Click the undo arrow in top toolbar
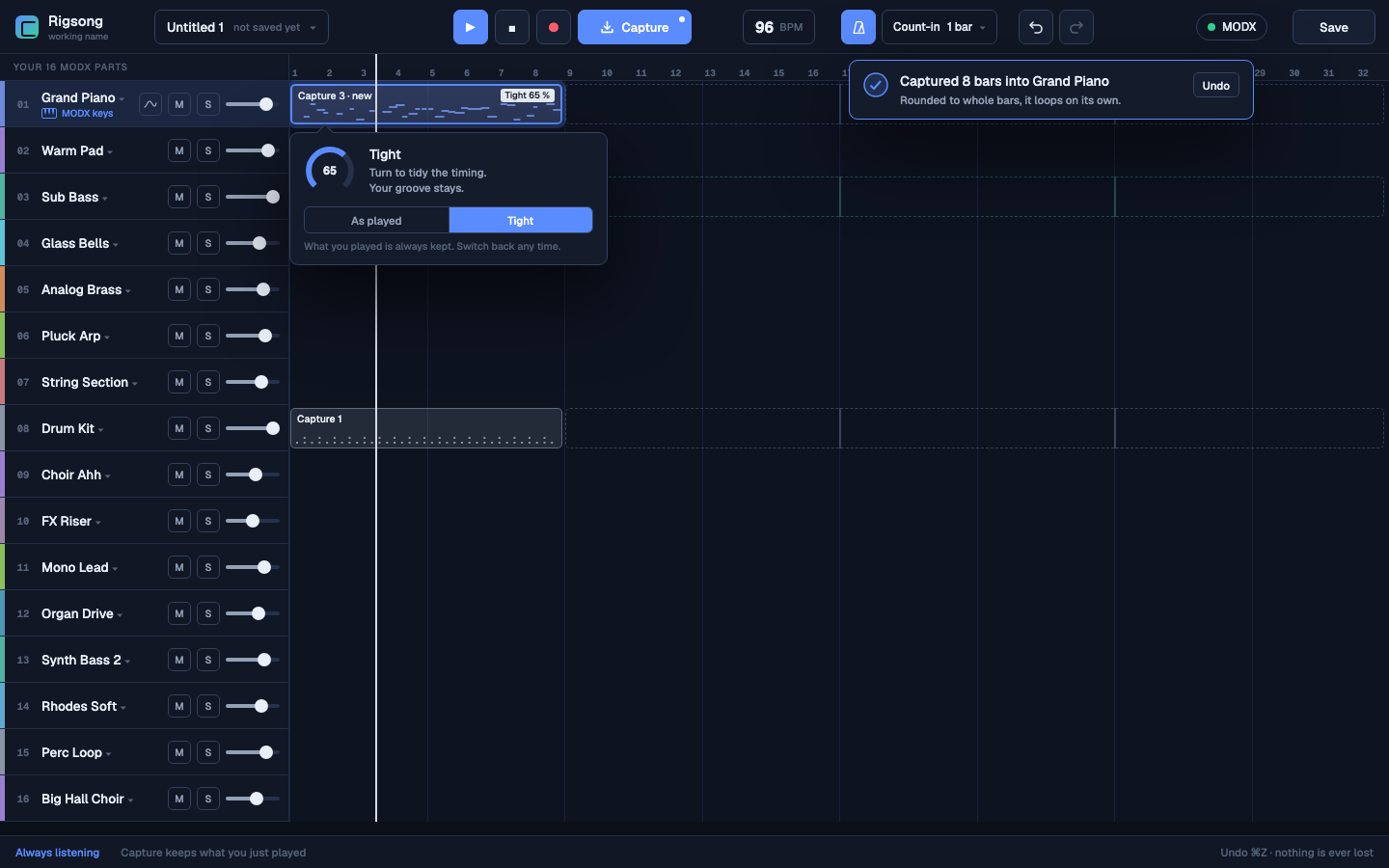The height and width of the screenshot is (868, 1389). point(1036,27)
